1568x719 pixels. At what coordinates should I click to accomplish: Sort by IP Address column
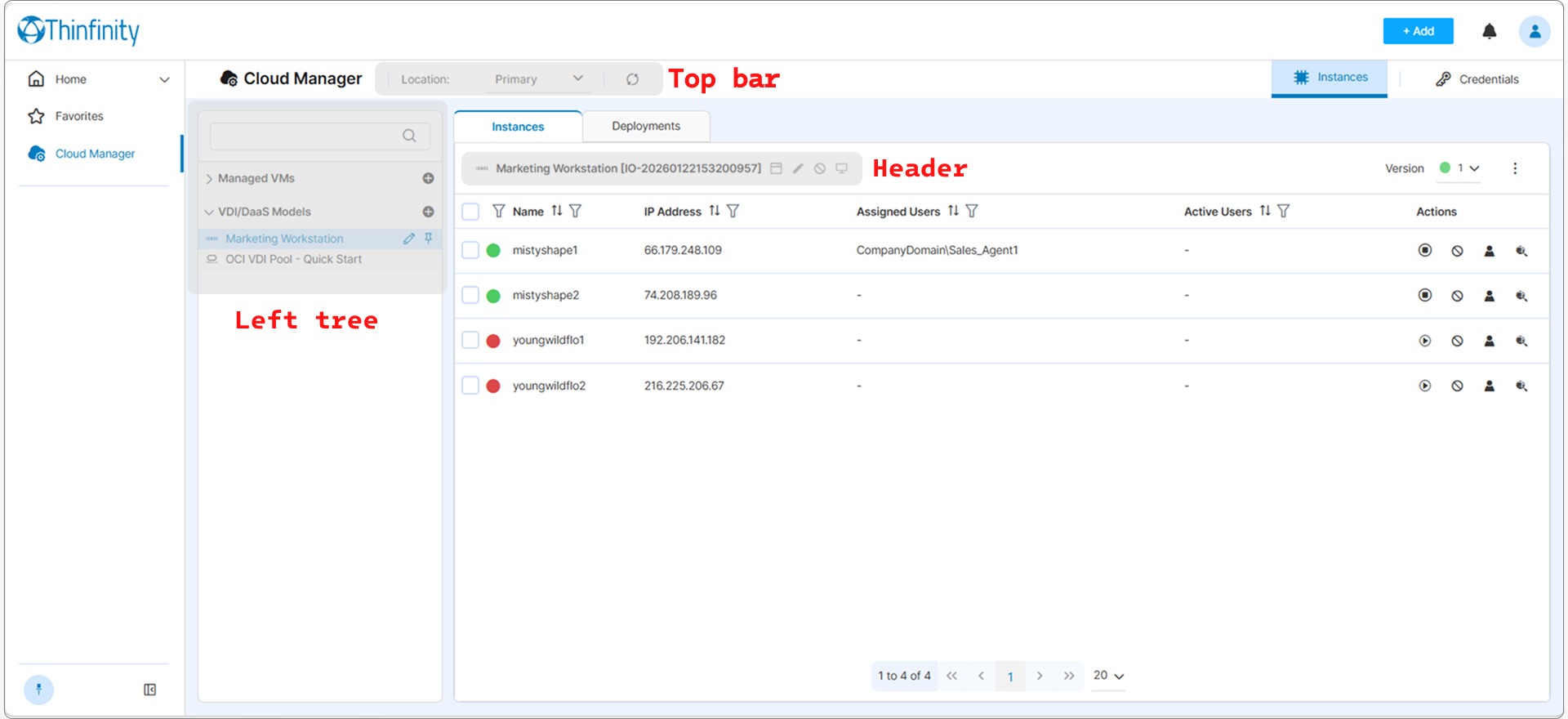coord(715,211)
